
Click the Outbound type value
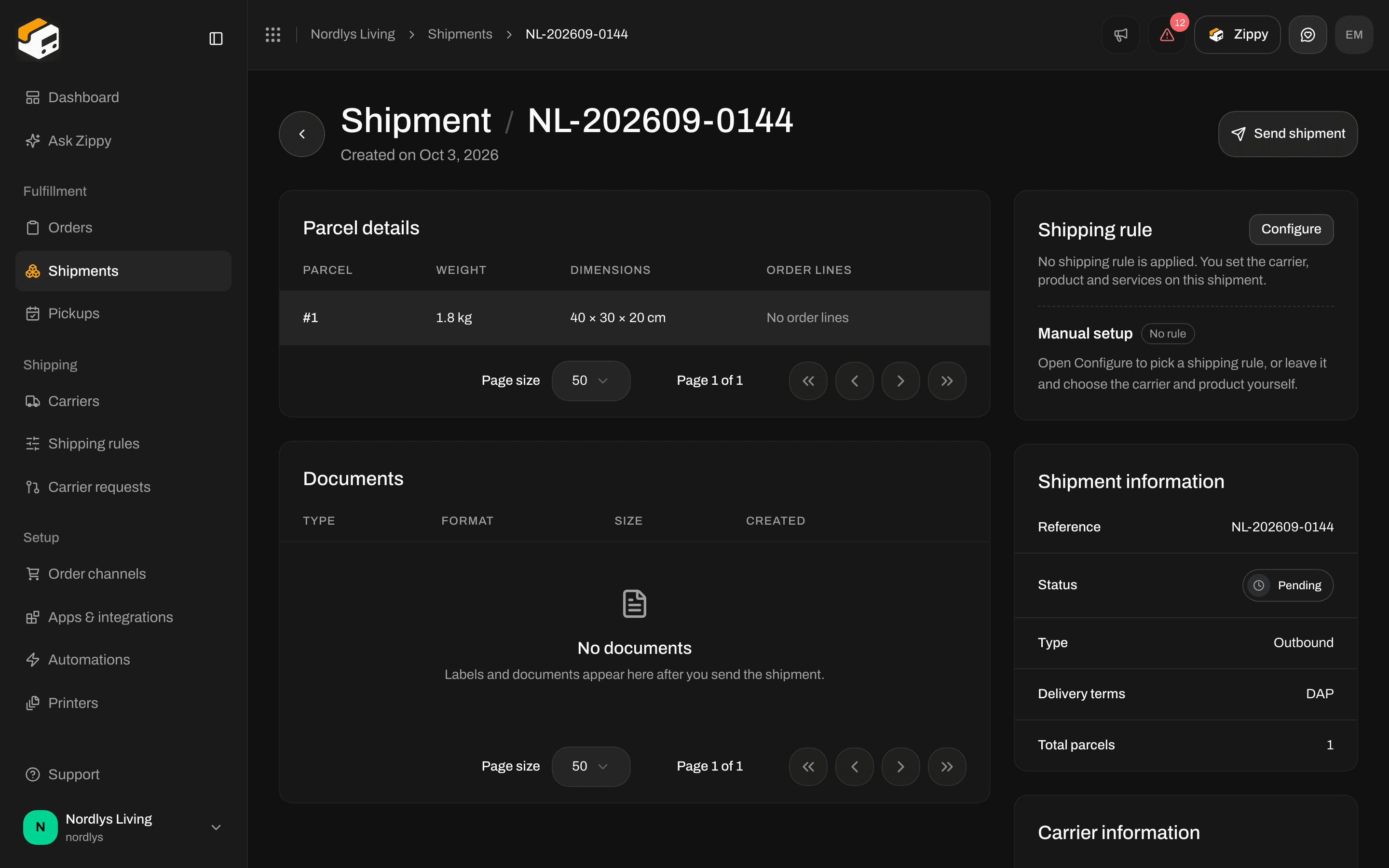tap(1303, 642)
